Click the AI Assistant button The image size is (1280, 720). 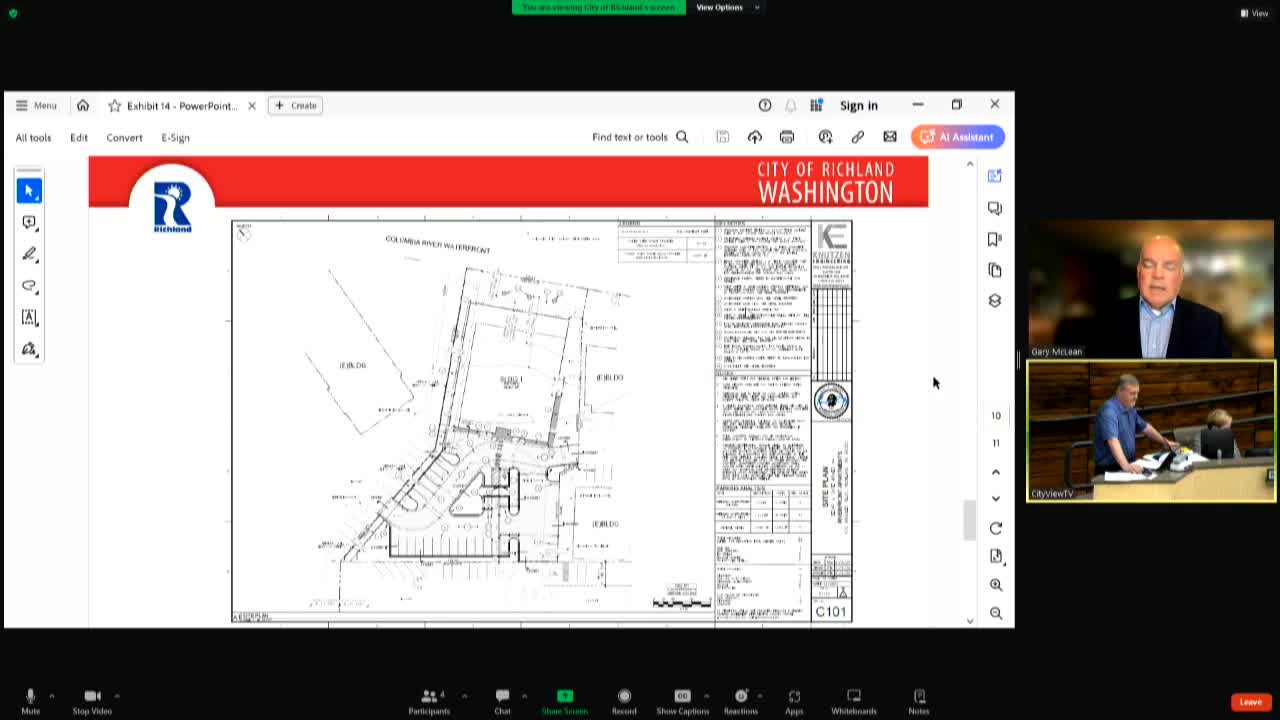(x=957, y=137)
